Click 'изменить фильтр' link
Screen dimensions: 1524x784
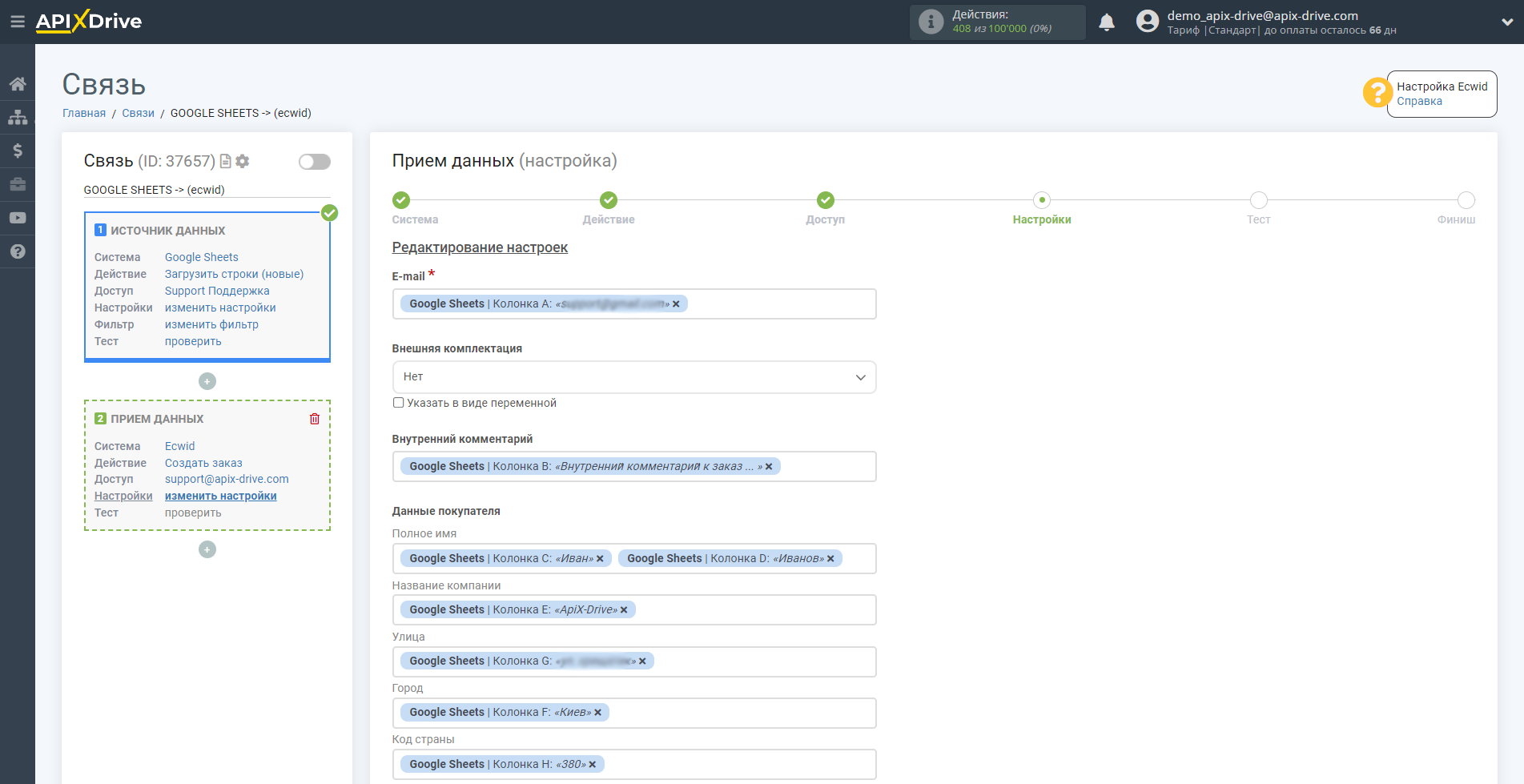211,324
